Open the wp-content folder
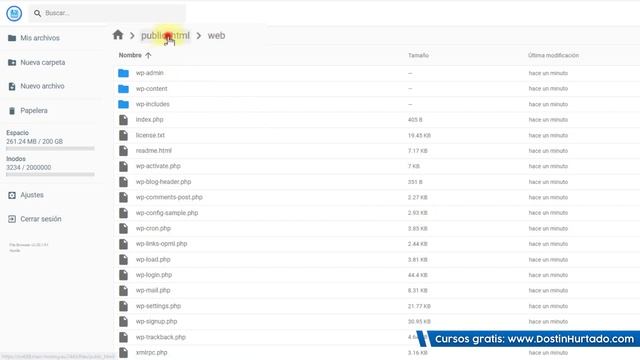 [151, 89]
